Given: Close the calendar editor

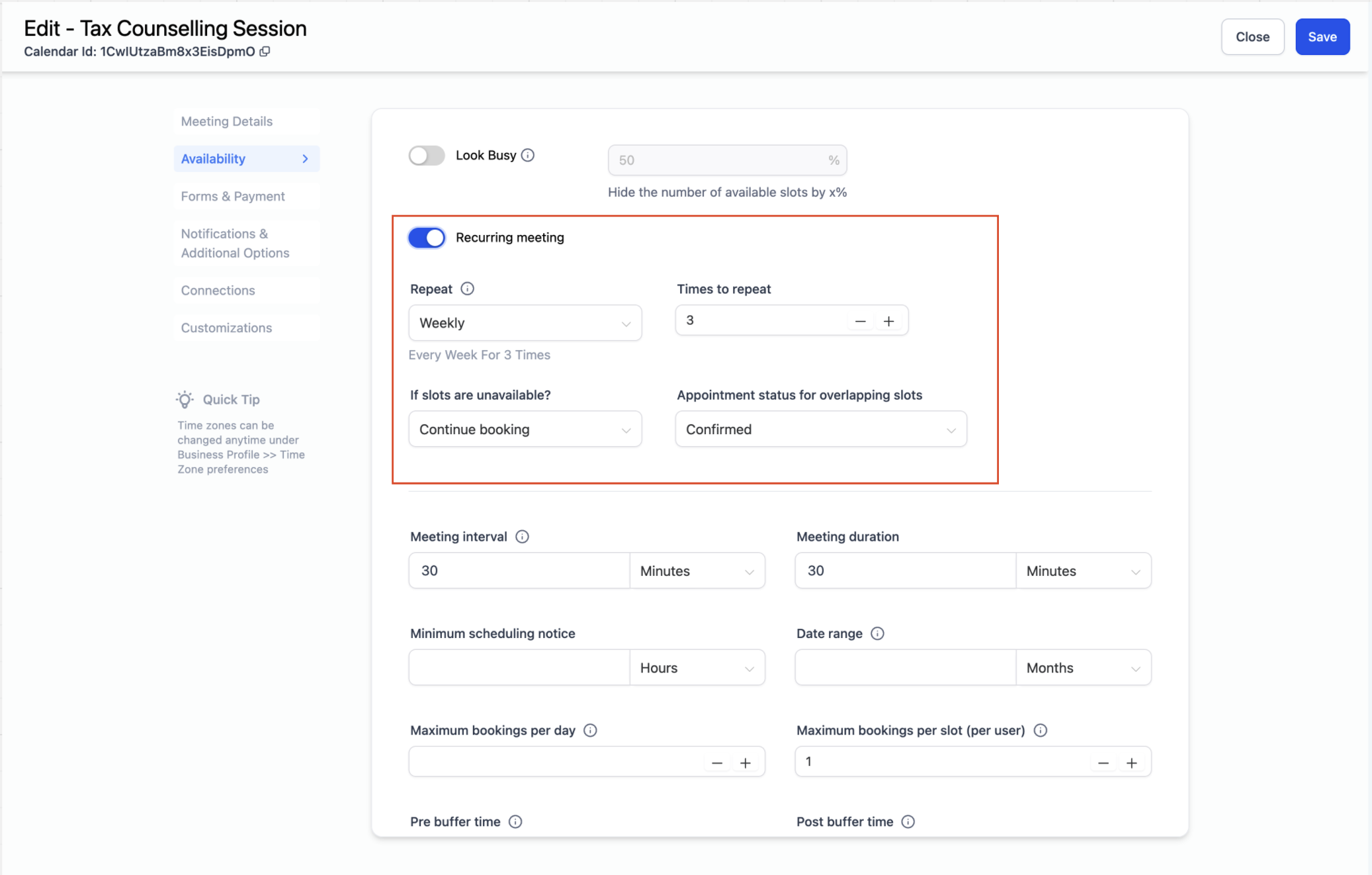Looking at the screenshot, I should click(1252, 37).
